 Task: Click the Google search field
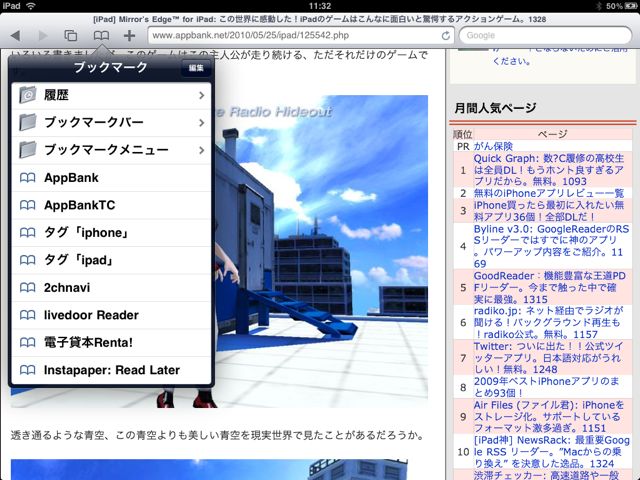click(545, 36)
